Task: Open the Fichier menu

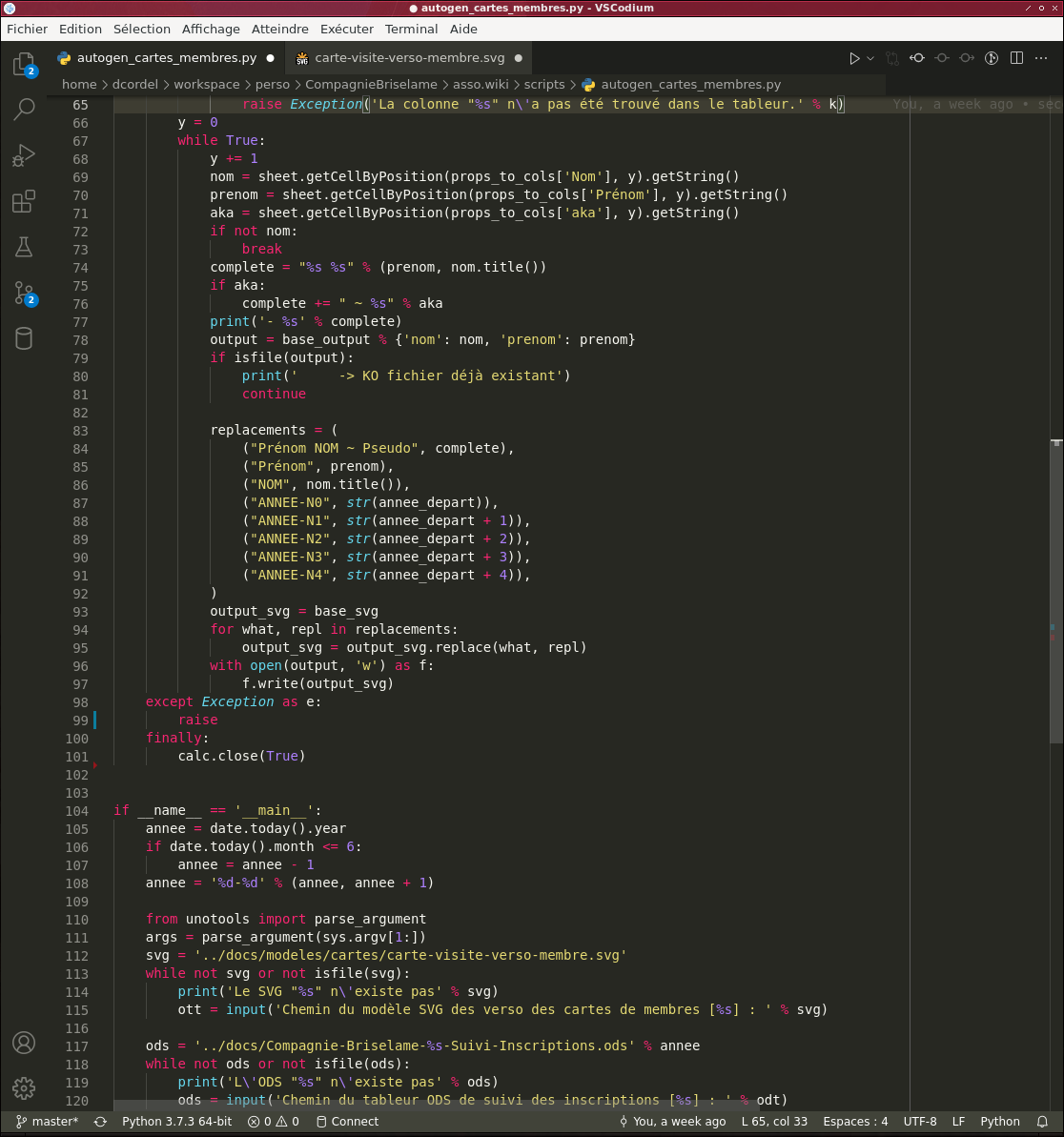Action: 27,29
